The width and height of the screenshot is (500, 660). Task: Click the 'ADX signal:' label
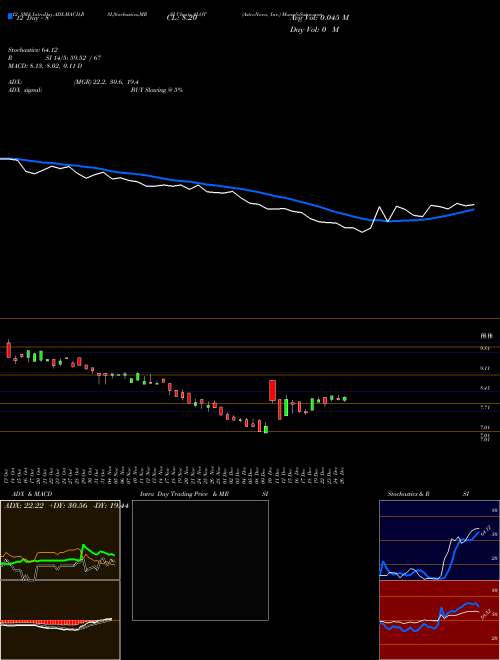(x=25, y=90)
